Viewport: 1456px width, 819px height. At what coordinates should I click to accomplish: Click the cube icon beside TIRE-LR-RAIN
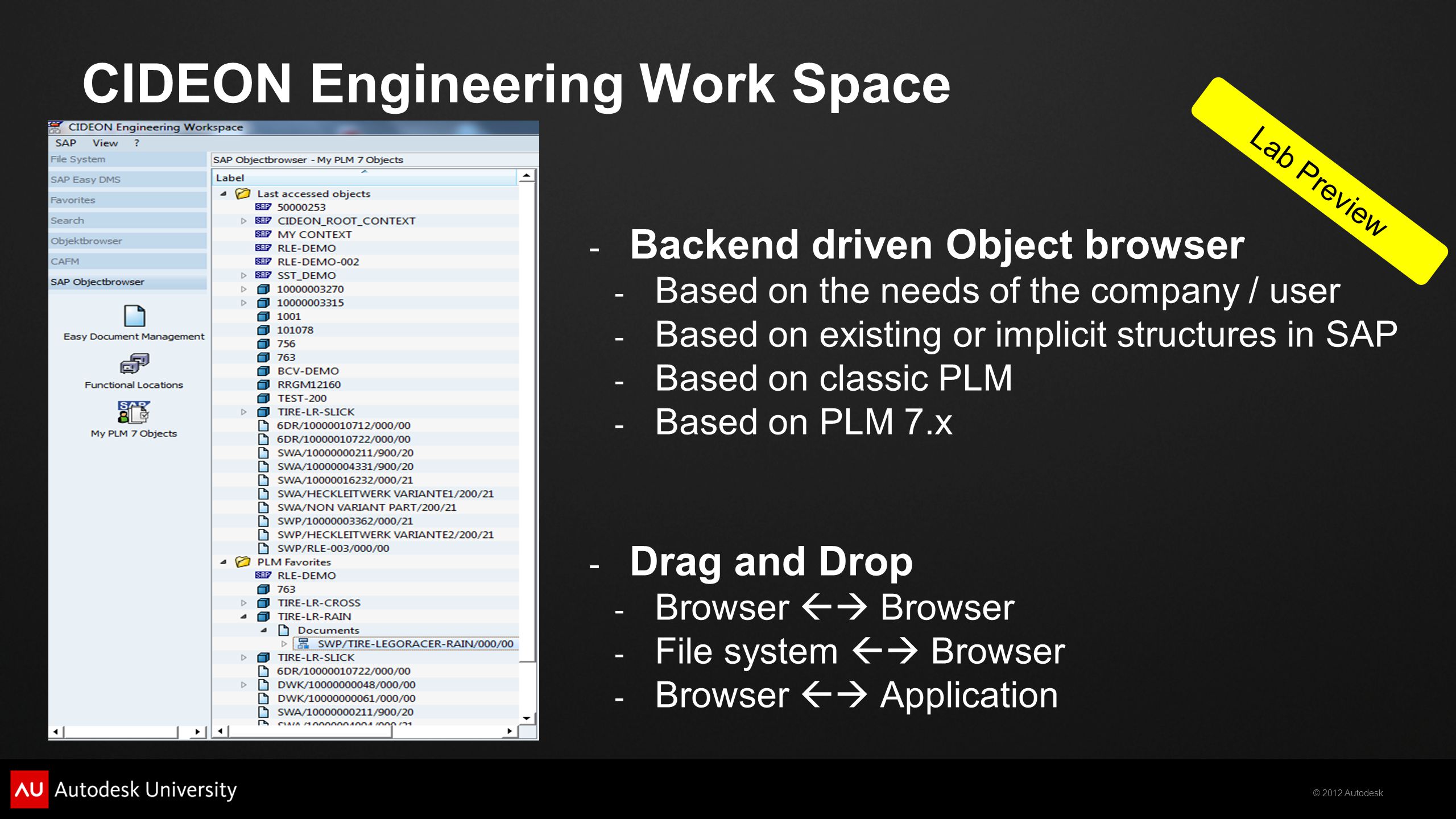click(263, 617)
